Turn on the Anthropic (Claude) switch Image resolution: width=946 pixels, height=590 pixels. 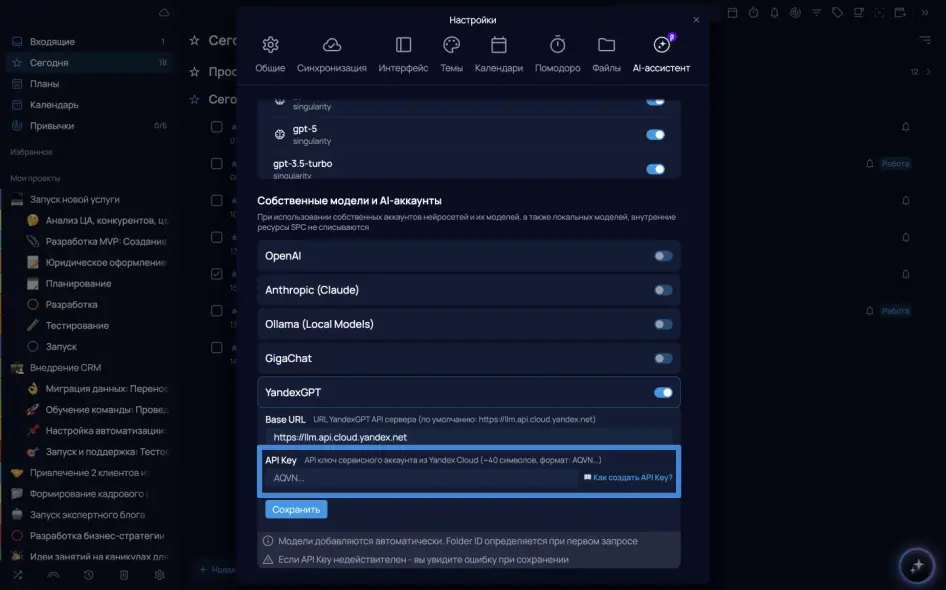tap(662, 290)
